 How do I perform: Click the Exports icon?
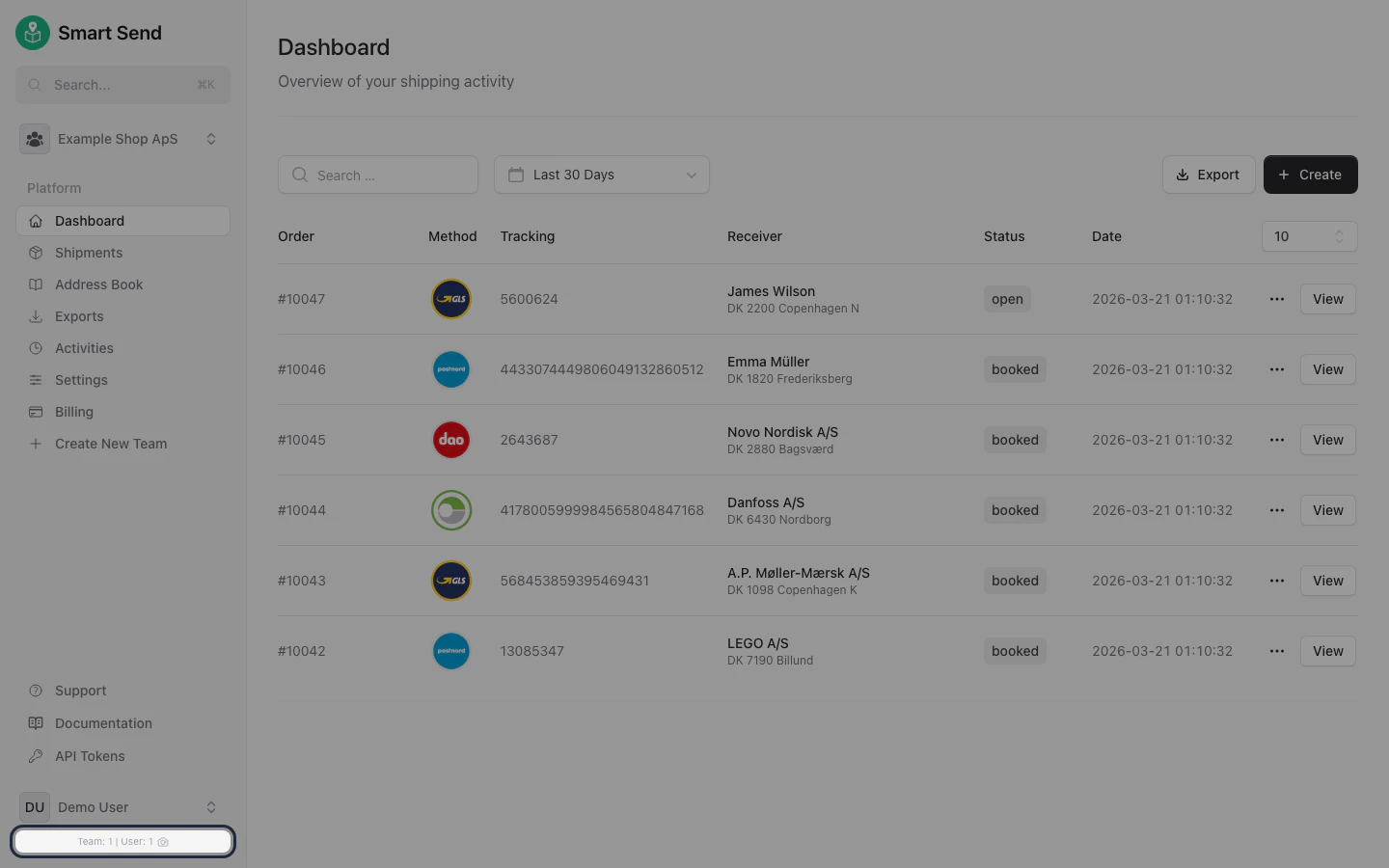click(x=35, y=316)
